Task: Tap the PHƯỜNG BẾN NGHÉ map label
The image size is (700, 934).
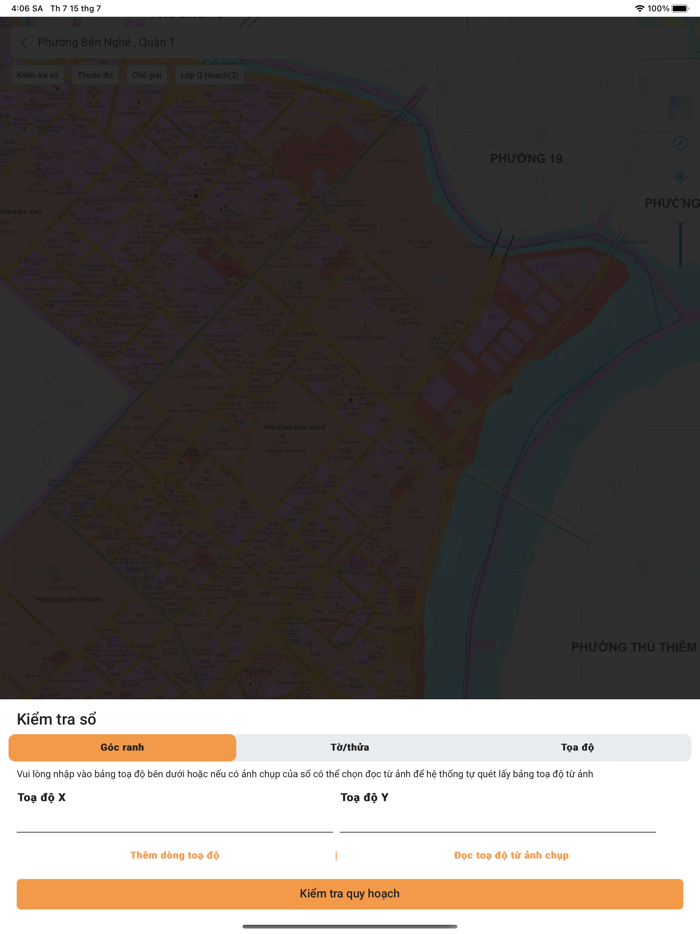Action: [295, 427]
